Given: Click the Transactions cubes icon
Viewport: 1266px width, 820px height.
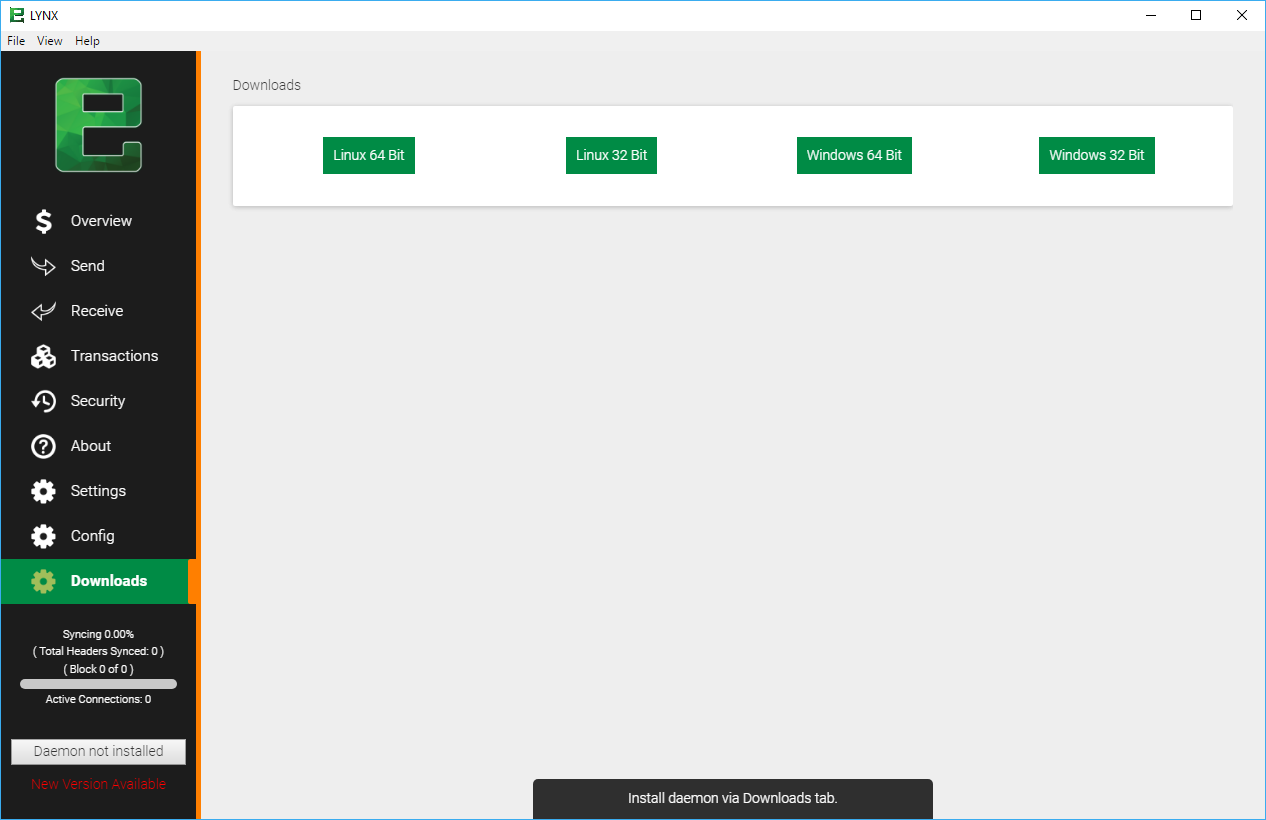Looking at the screenshot, I should [x=43, y=356].
